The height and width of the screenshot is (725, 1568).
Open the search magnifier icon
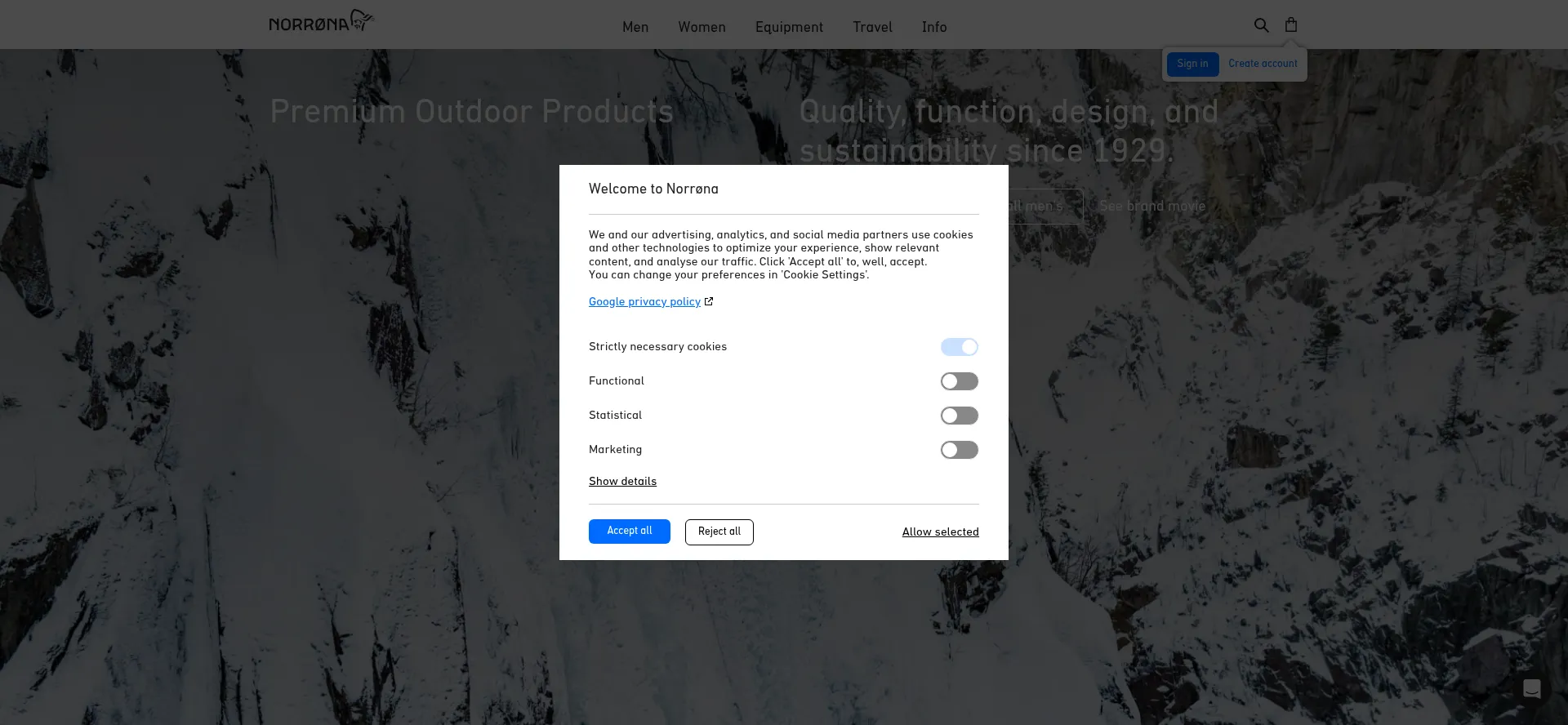[1262, 25]
